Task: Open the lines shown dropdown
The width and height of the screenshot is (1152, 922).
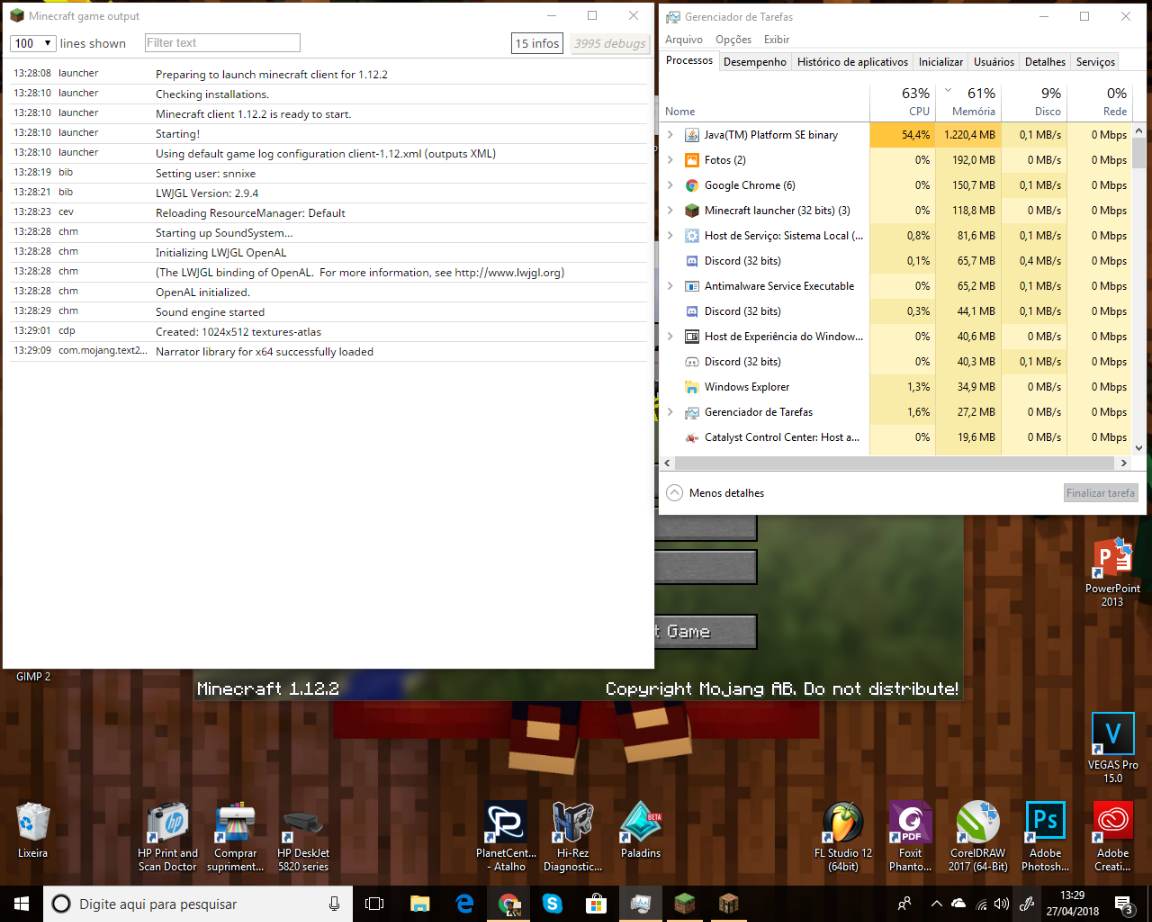Action: pos(33,43)
